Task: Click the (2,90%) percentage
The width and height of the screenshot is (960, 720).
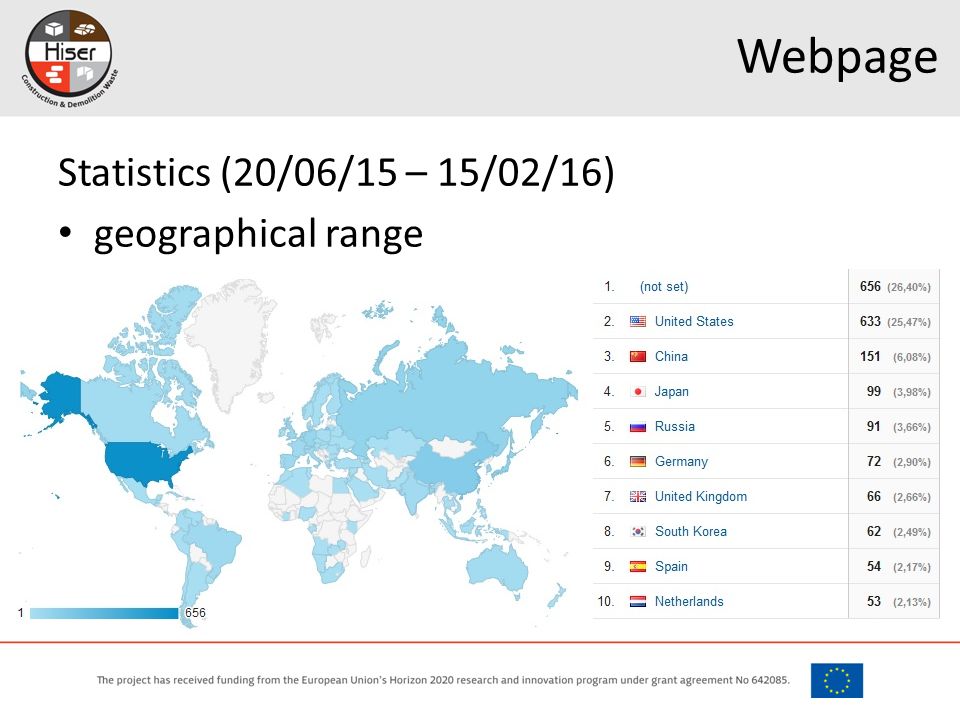Action: tap(912, 462)
